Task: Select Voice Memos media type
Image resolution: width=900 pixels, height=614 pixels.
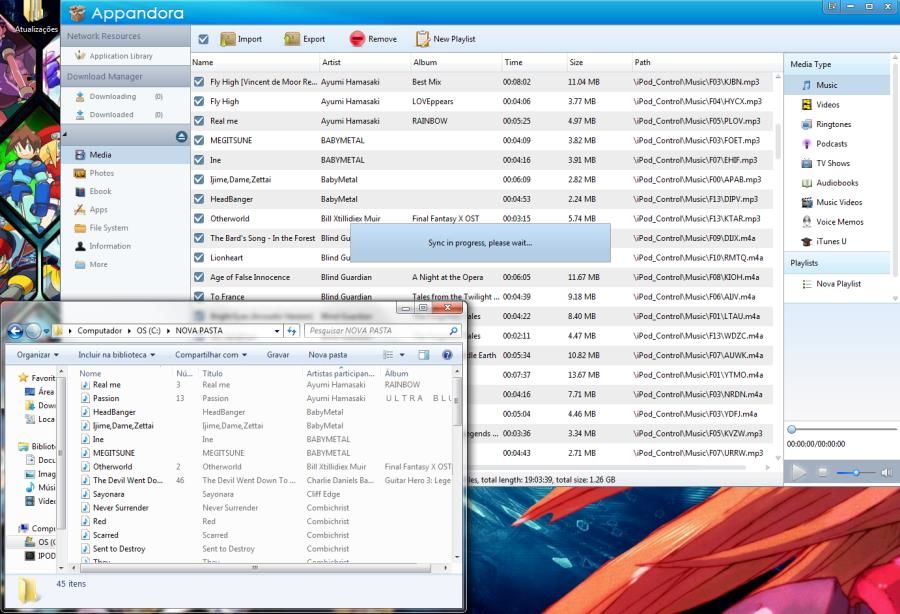Action: (x=839, y=221)
